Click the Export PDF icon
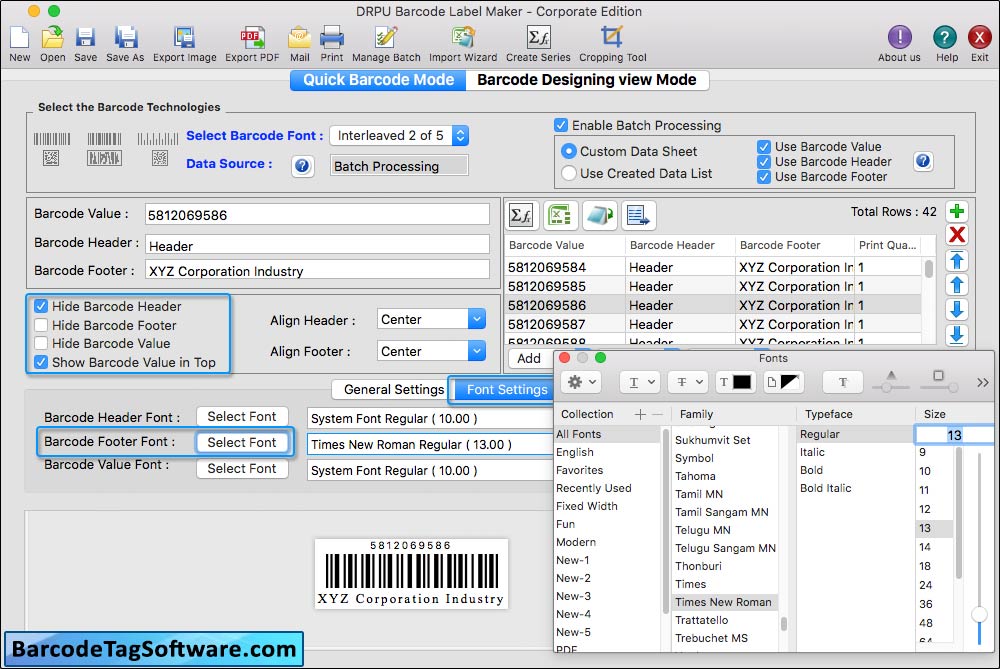 [x=252, y=38]
